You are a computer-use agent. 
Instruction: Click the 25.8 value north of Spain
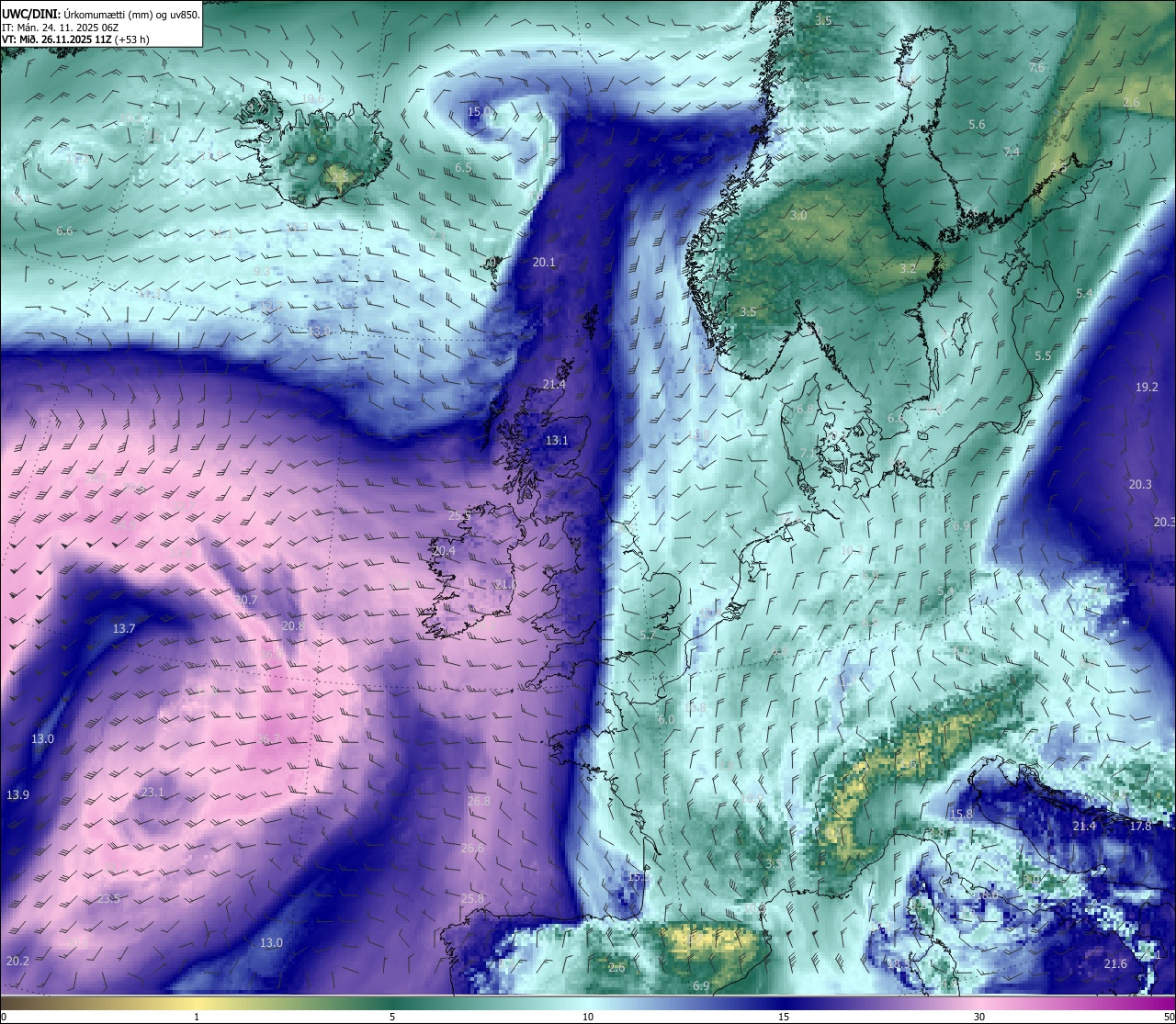pyautogui.click(x=472, y=898)
